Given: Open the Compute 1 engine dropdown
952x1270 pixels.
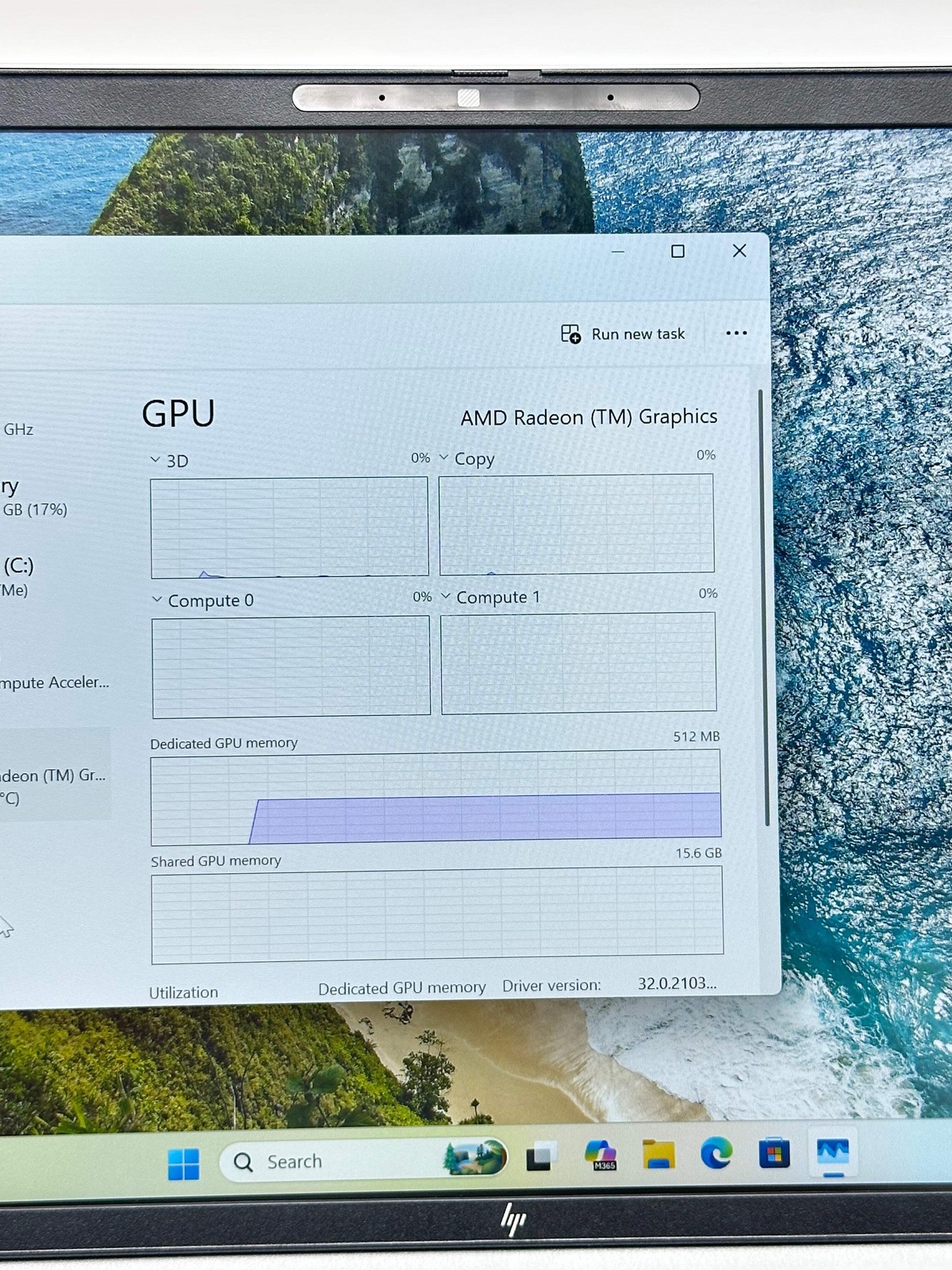Looking at the screenshot, I should tap(446, 596).
